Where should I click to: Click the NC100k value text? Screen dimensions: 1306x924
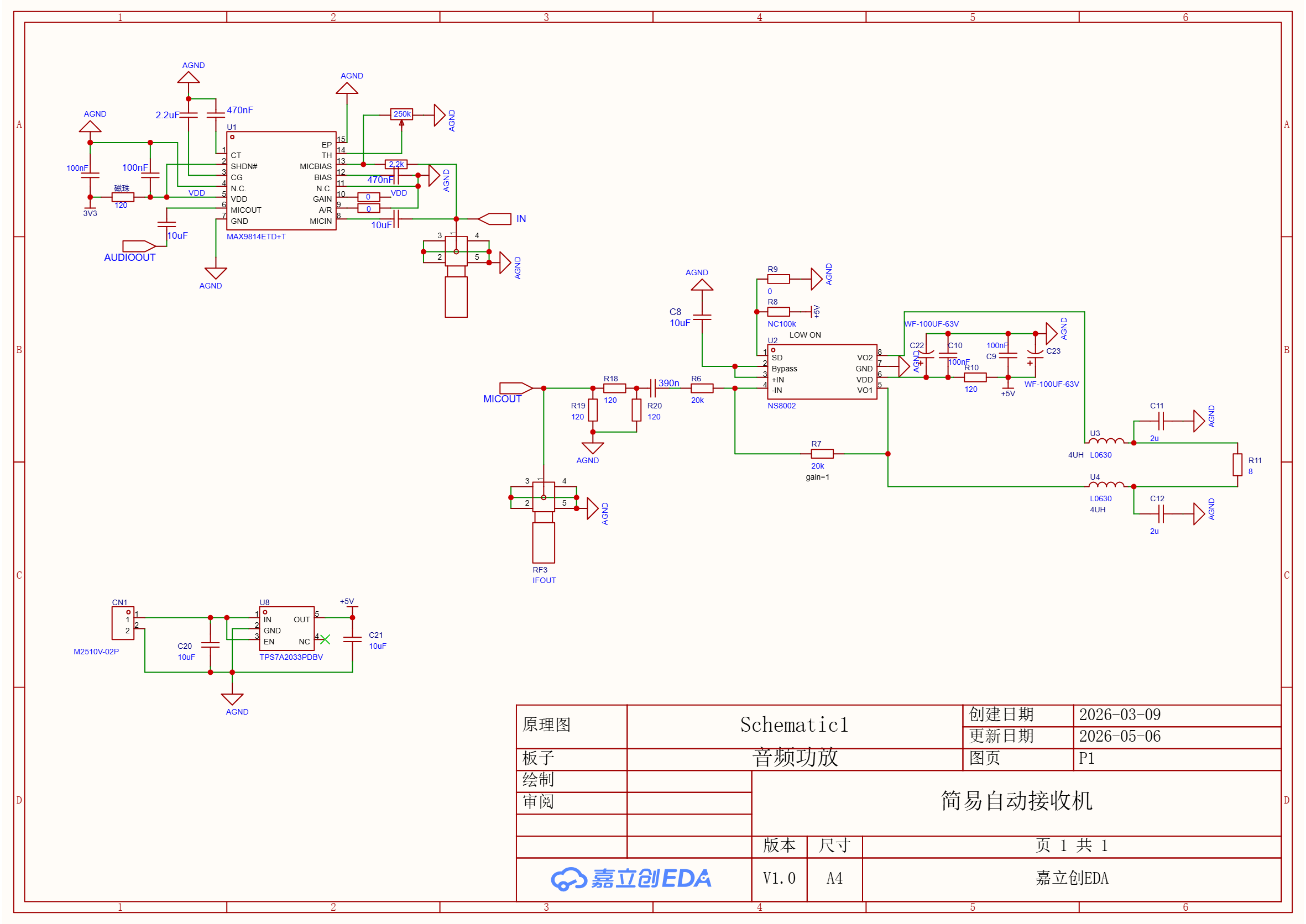(x=782, y=324)
